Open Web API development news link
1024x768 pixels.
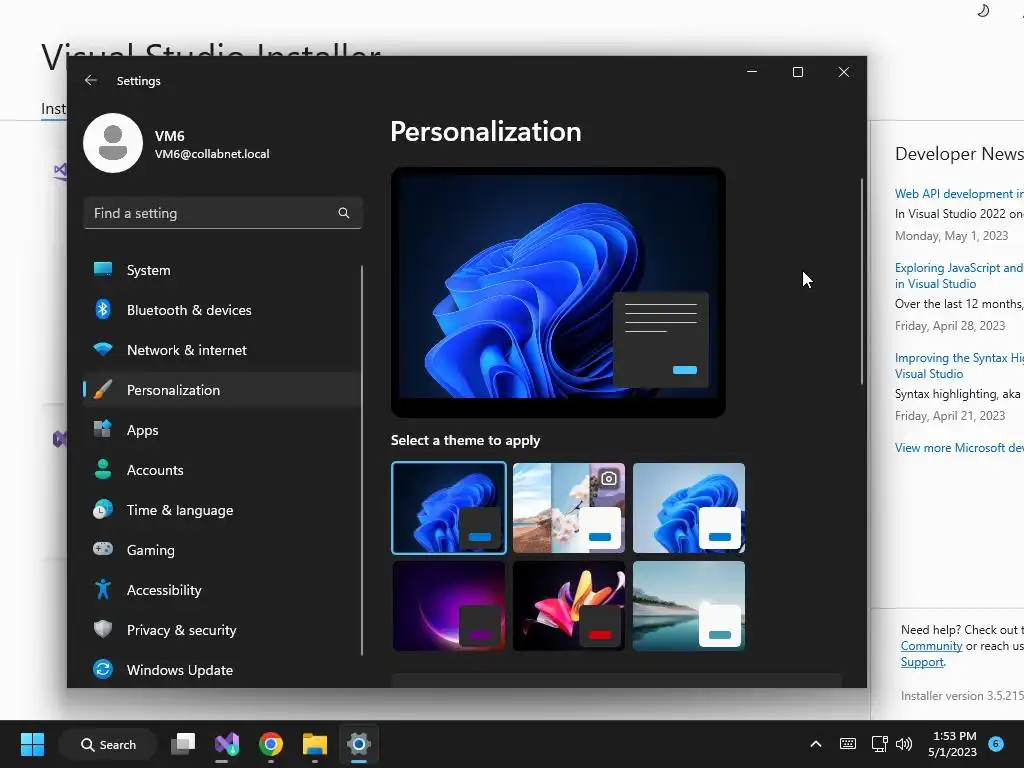coord(959,194)
